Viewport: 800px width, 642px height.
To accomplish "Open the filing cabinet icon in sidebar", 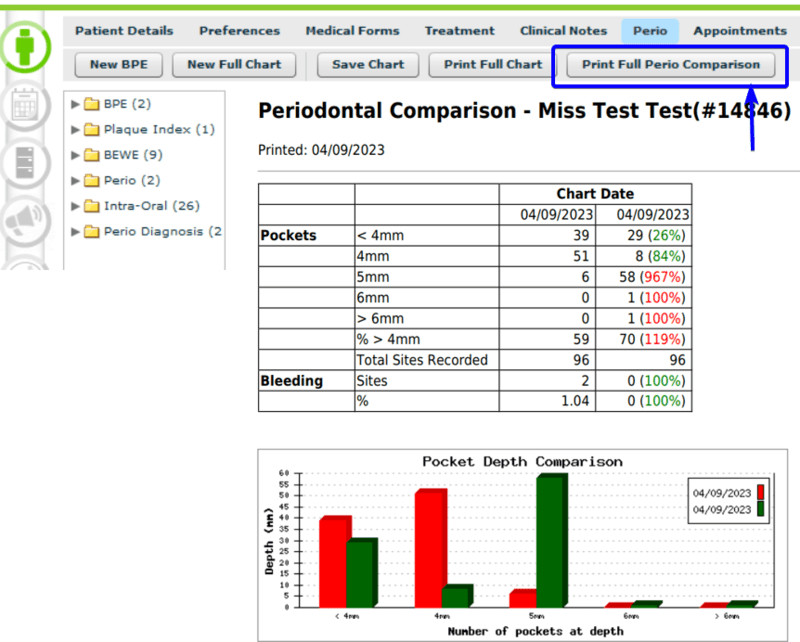I will pyautogui.click(x=24, y=163).
